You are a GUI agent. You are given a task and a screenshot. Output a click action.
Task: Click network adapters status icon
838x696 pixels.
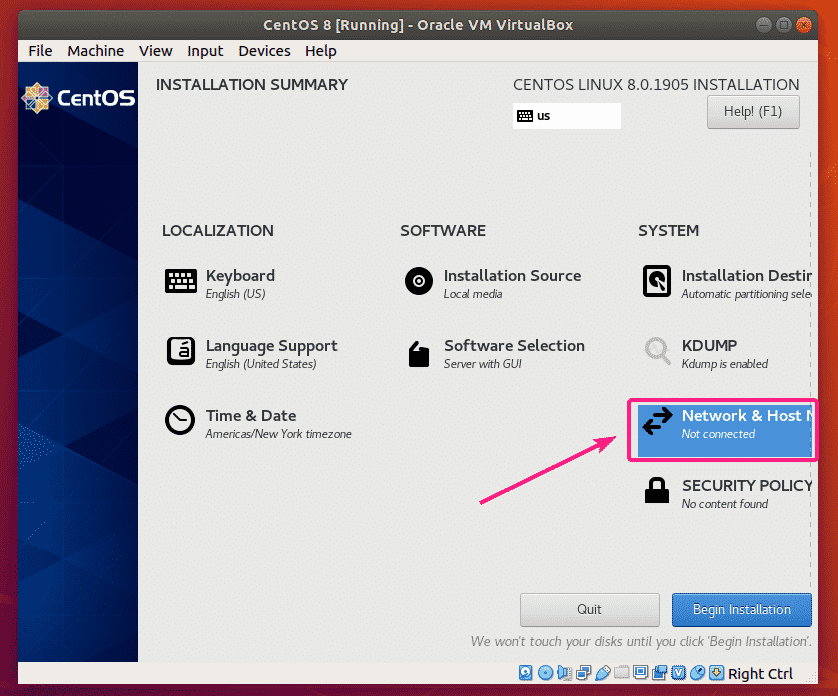[584, 672]
